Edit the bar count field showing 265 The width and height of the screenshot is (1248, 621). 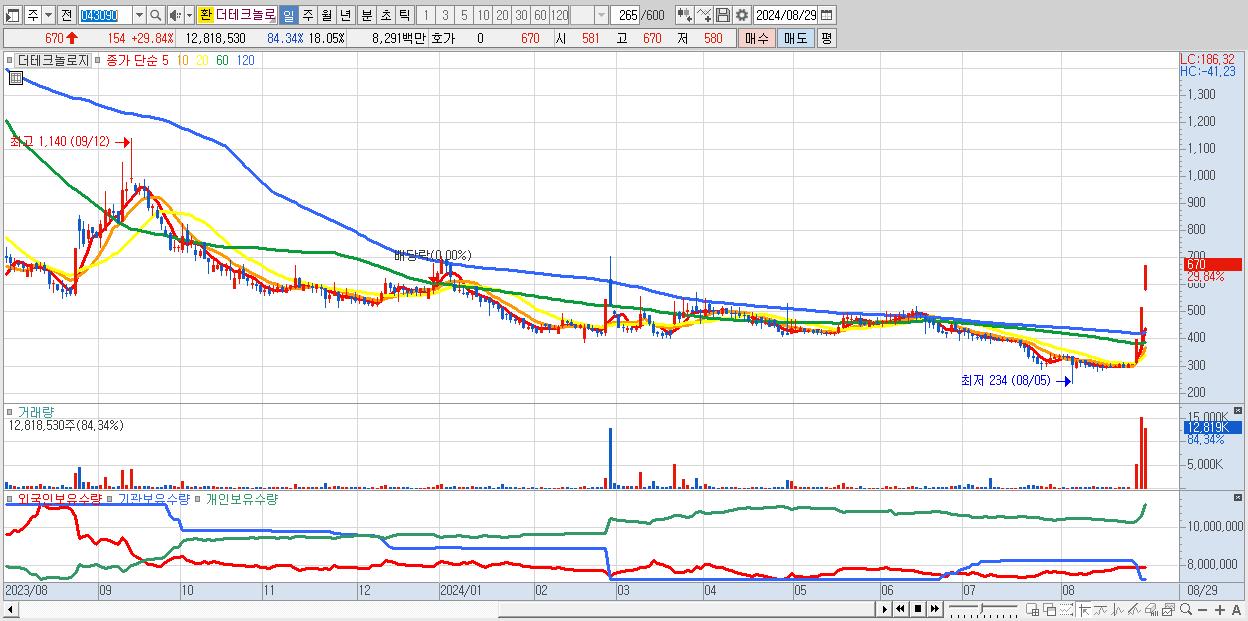627,15
